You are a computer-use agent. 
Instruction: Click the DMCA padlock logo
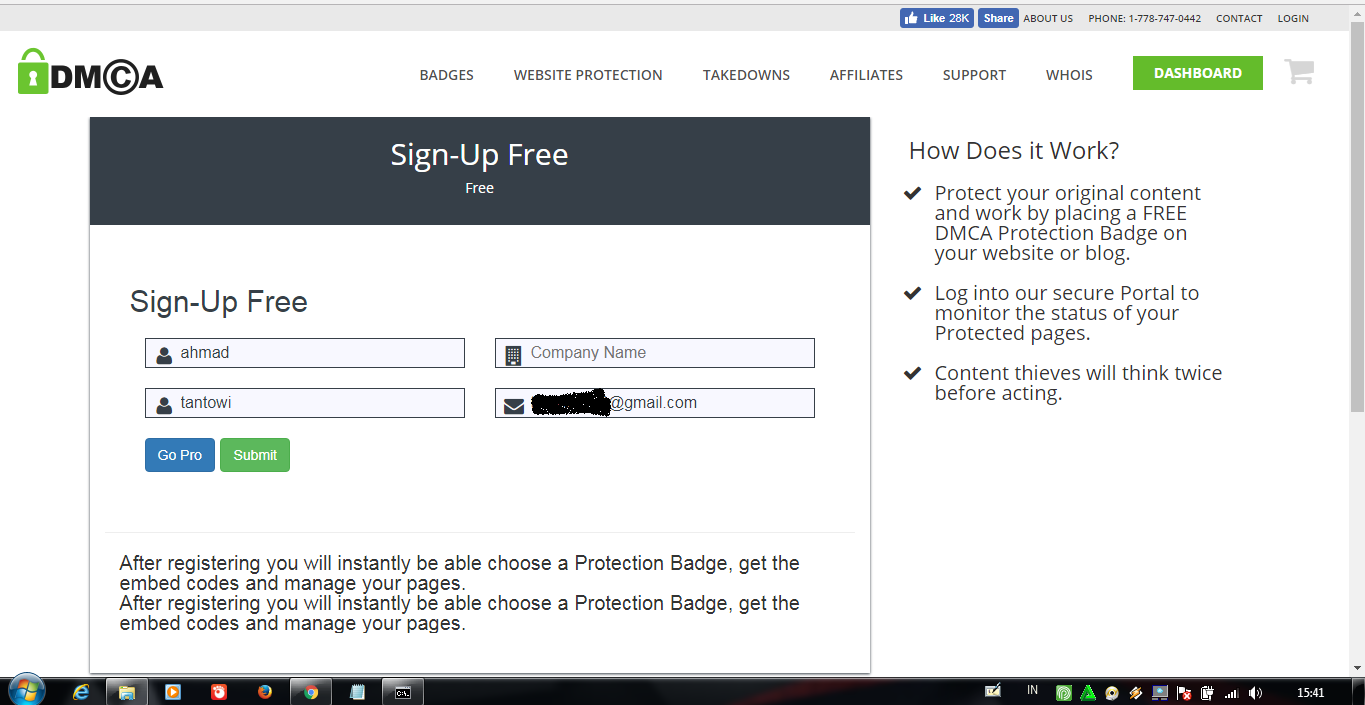90,73
